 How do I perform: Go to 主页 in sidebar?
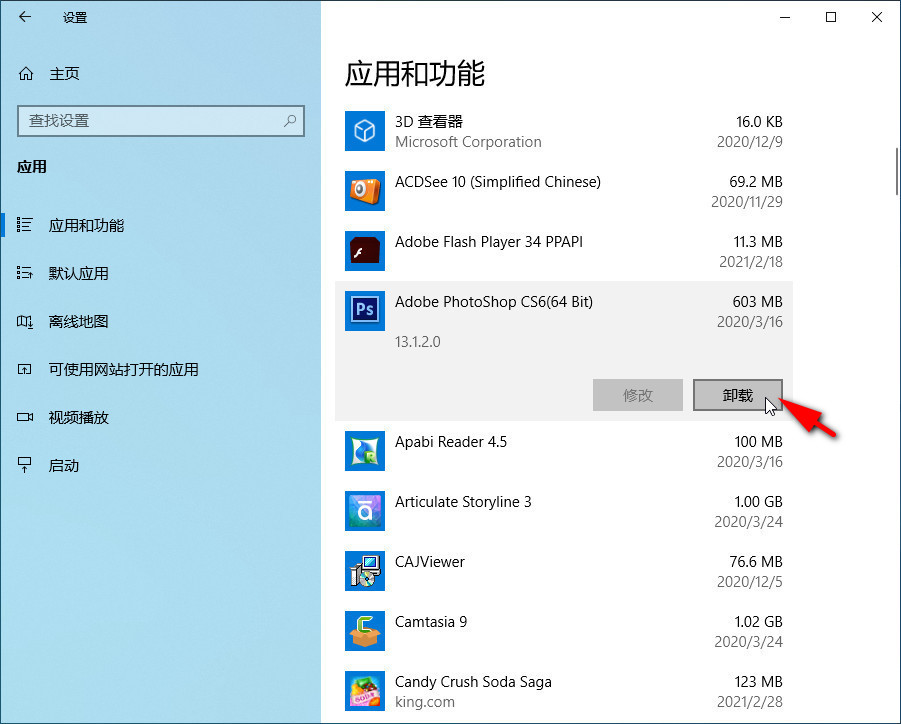(64, 74)
